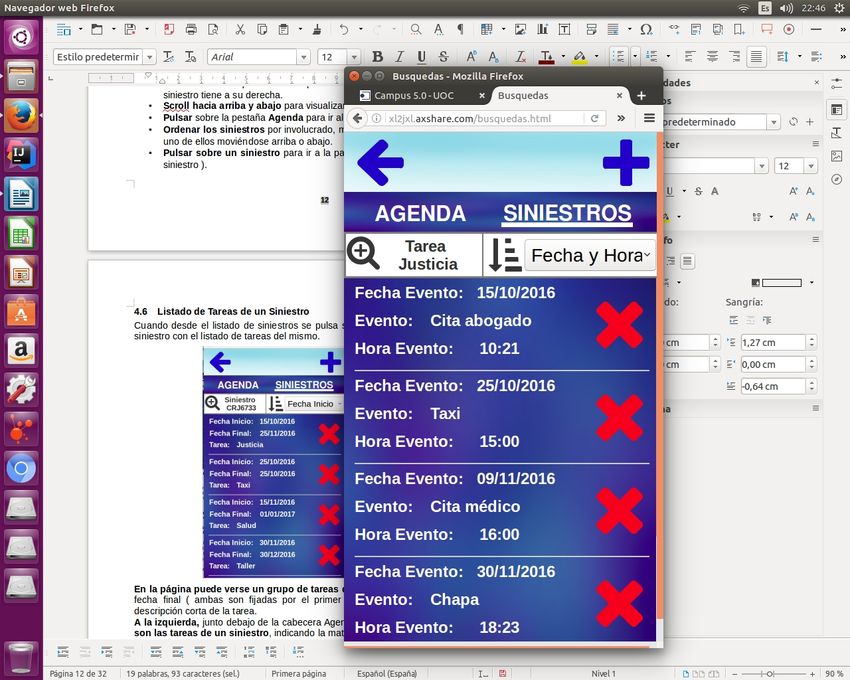Toggle italic formatting in the Writer toolbar
This screenshot has height=680, width=850.
[399, 57]
